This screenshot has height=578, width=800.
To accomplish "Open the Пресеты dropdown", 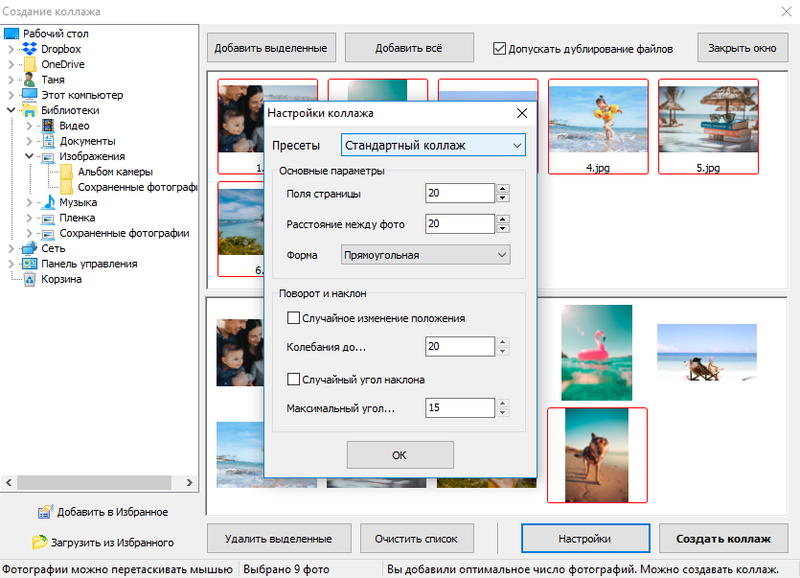I will (x=433, y=145).
